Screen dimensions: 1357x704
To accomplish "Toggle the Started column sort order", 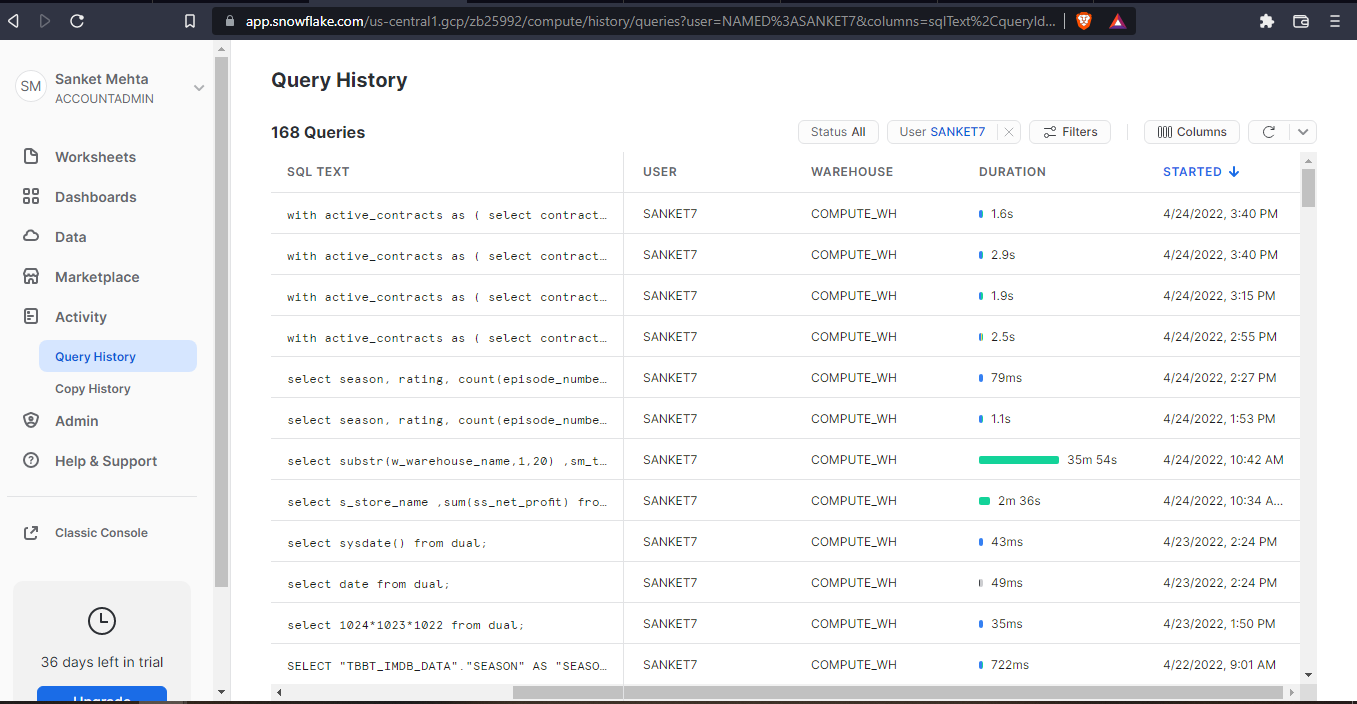I will point(1200,171).
